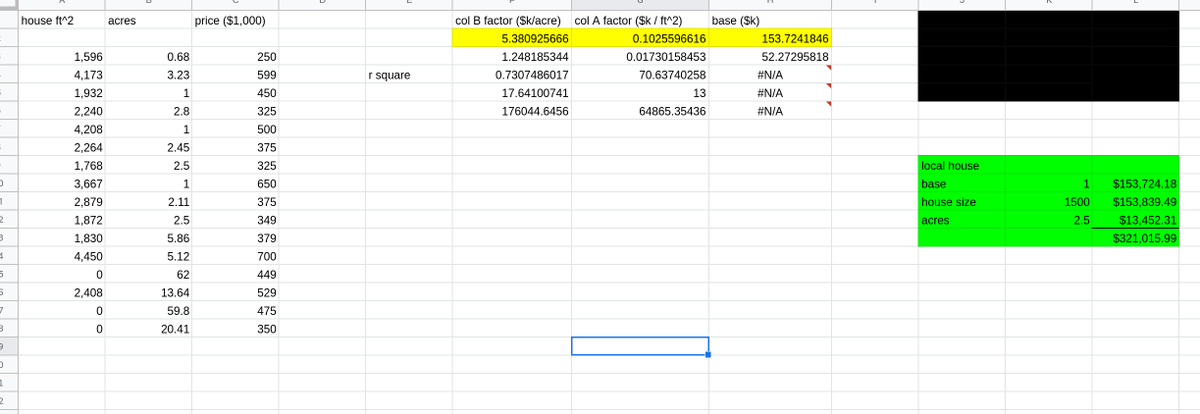Select the price cell 700
1200x414 pixels.
pos(236,256)
